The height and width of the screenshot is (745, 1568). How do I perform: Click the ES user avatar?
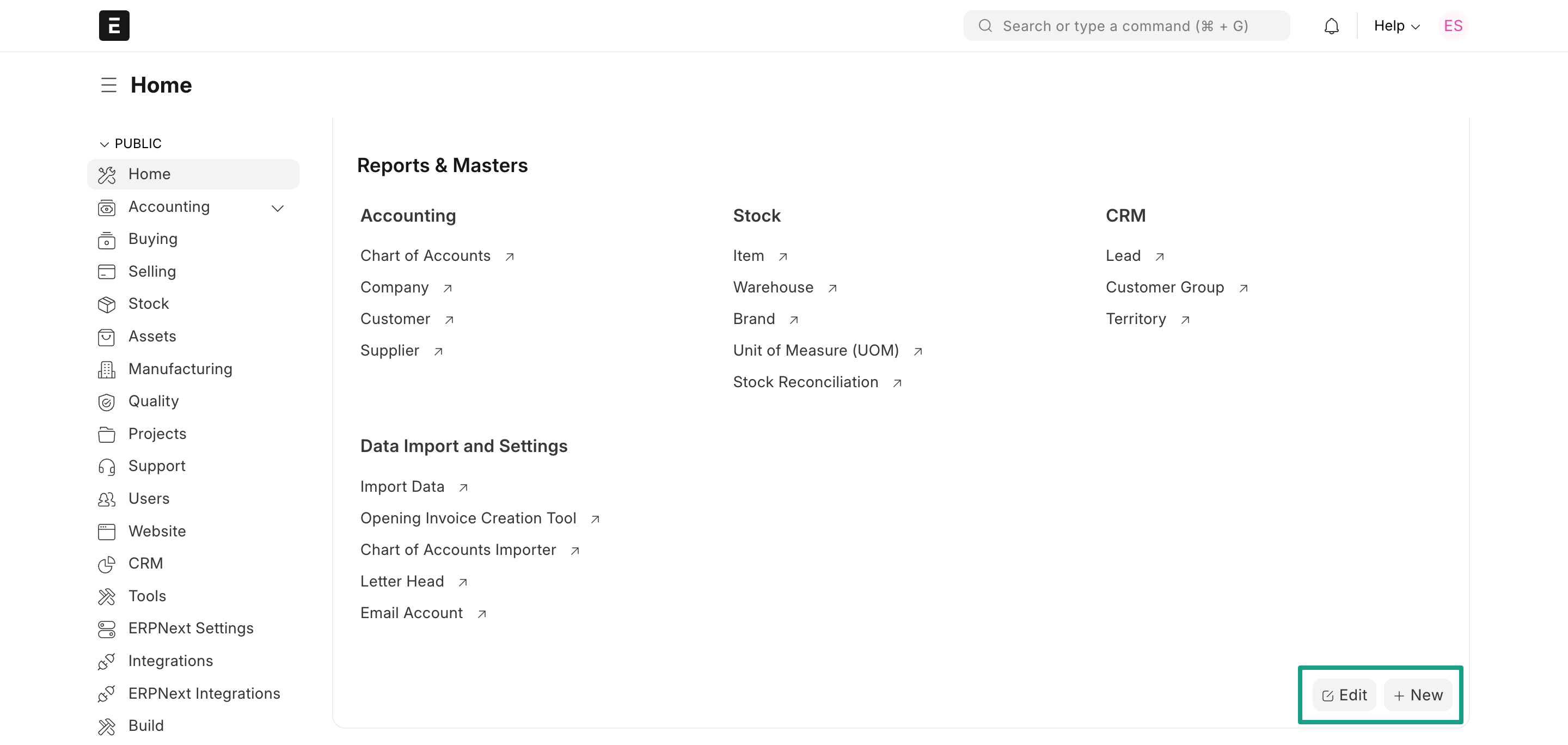1453,26
